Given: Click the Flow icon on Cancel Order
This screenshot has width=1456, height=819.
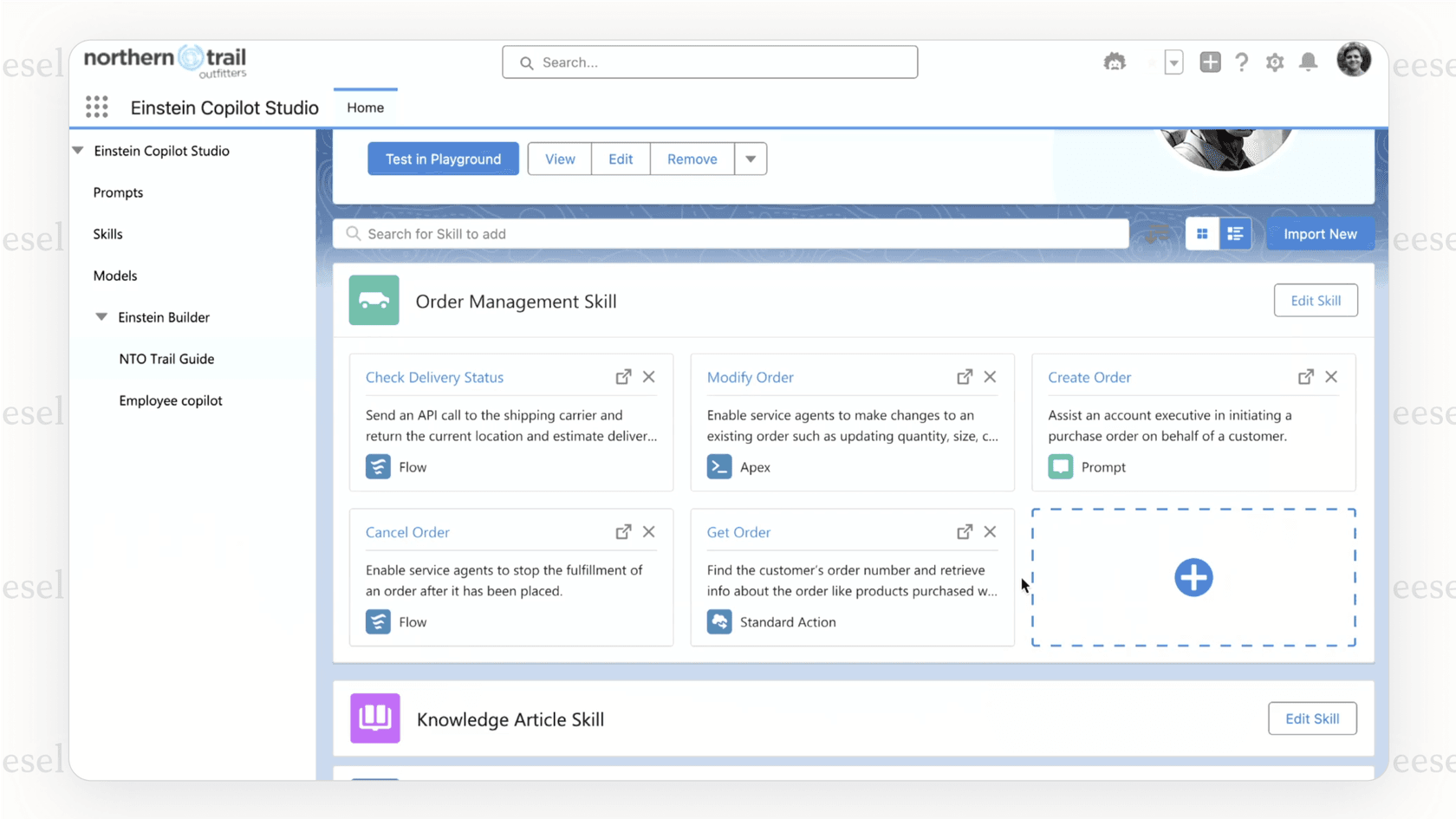Looking at the screenshot, I should click(378, 621).
